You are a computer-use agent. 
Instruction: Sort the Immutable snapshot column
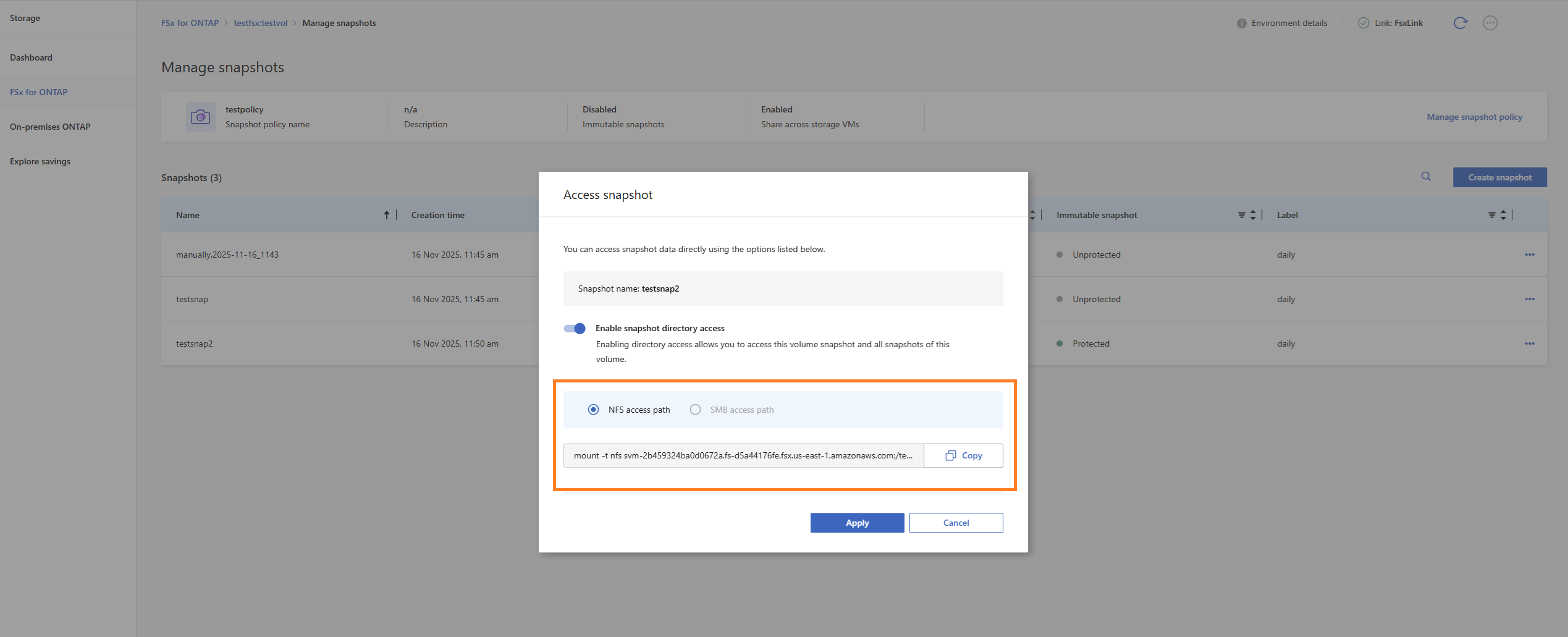[1253, 215]
